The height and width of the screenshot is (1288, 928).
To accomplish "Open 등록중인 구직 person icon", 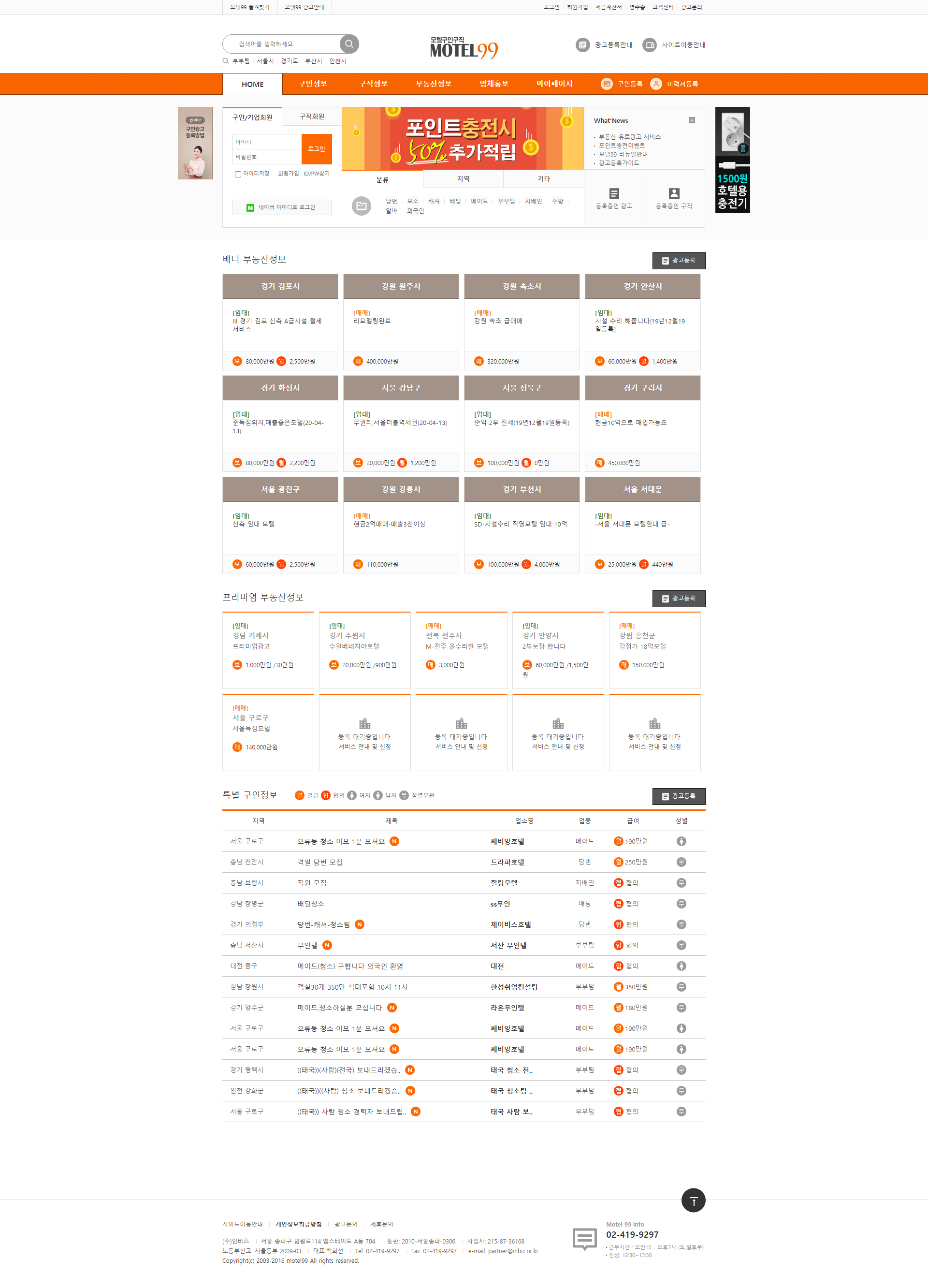I will click(674, 194).
